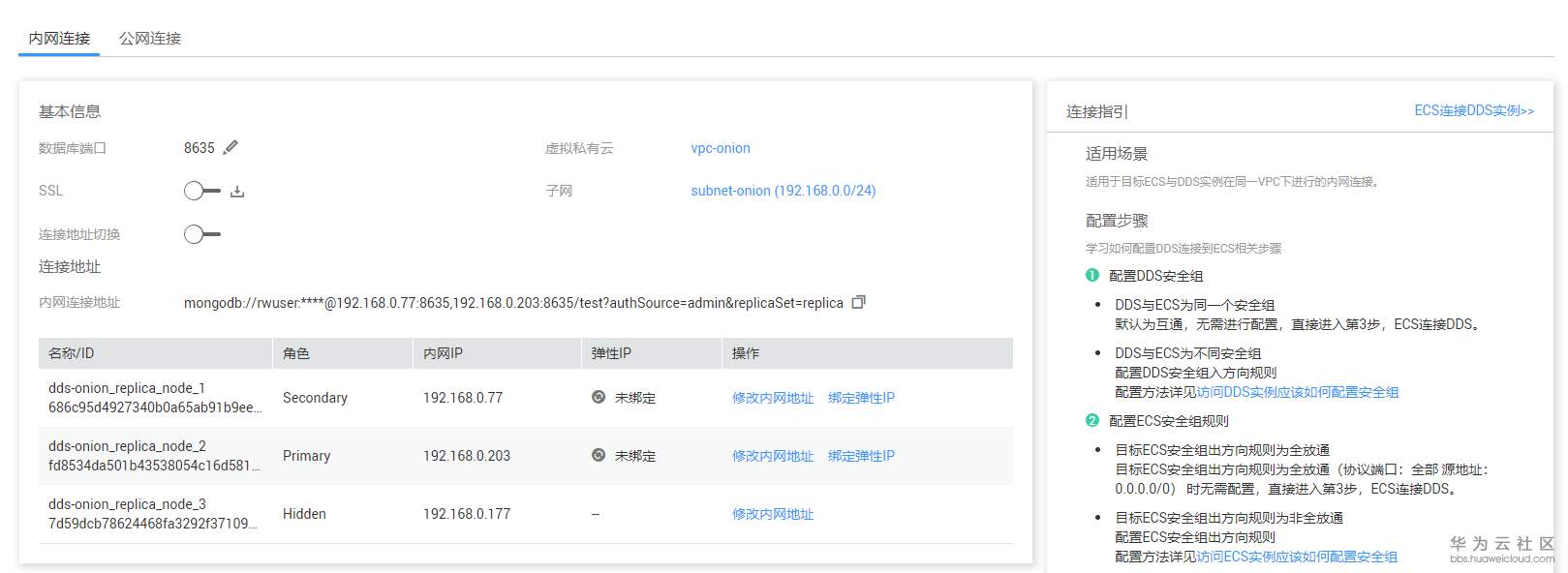Copy the mongodb connection address

pos(858,302)
